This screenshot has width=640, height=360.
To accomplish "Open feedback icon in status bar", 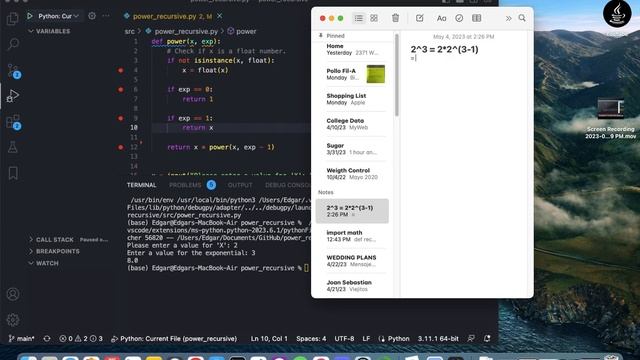I will coord(471,338).
